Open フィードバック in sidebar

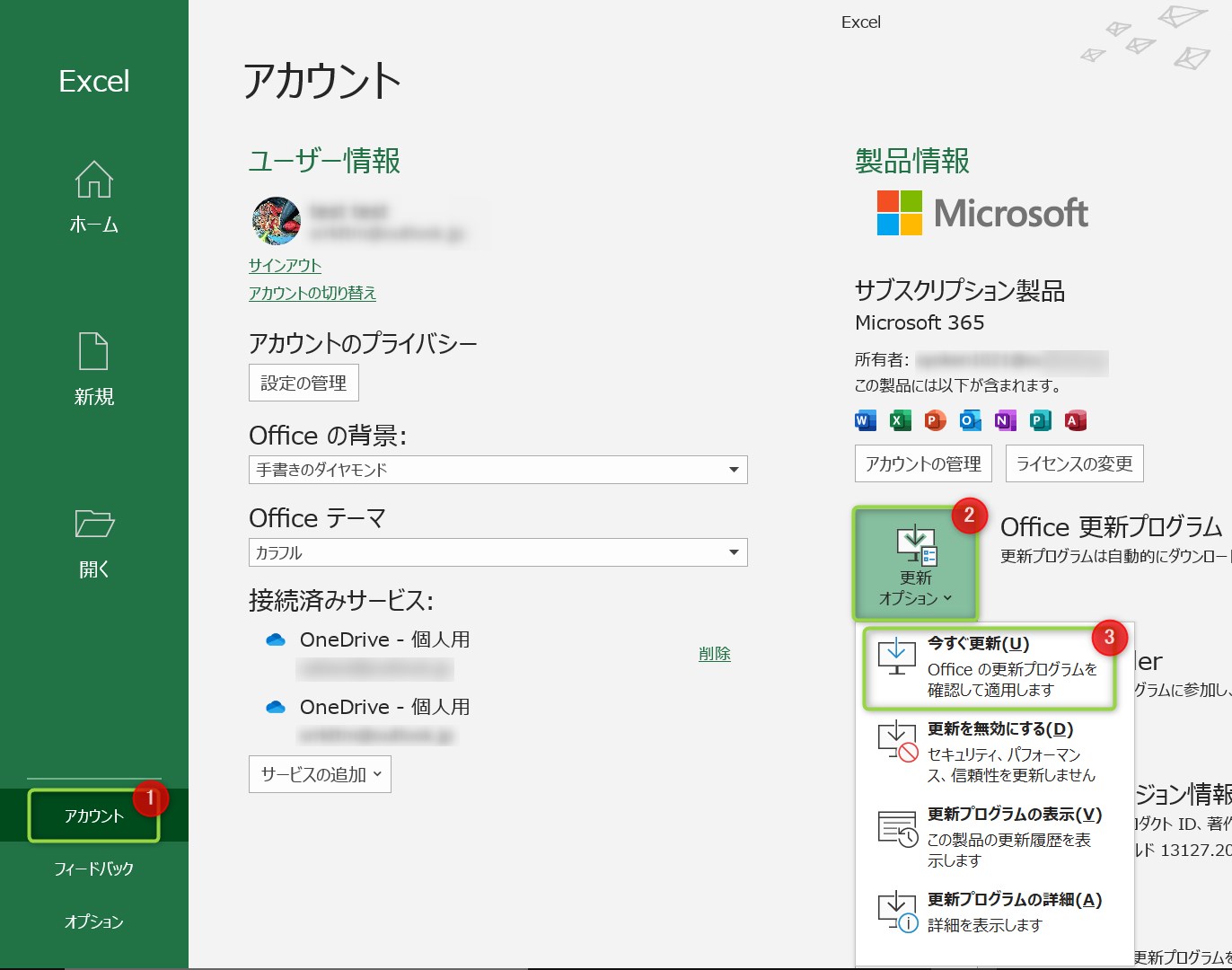point(94,869)
